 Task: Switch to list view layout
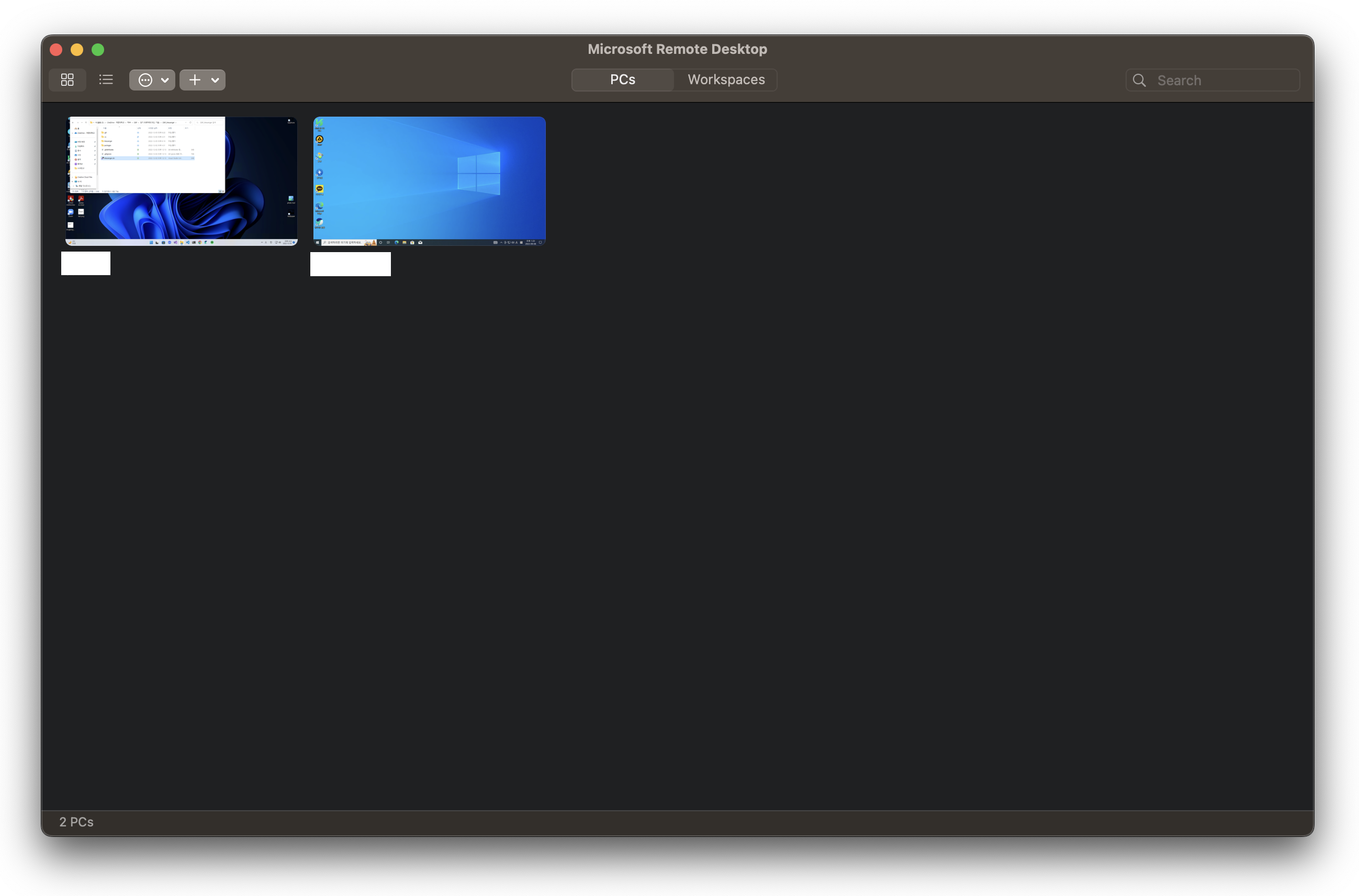coord(106,80)
